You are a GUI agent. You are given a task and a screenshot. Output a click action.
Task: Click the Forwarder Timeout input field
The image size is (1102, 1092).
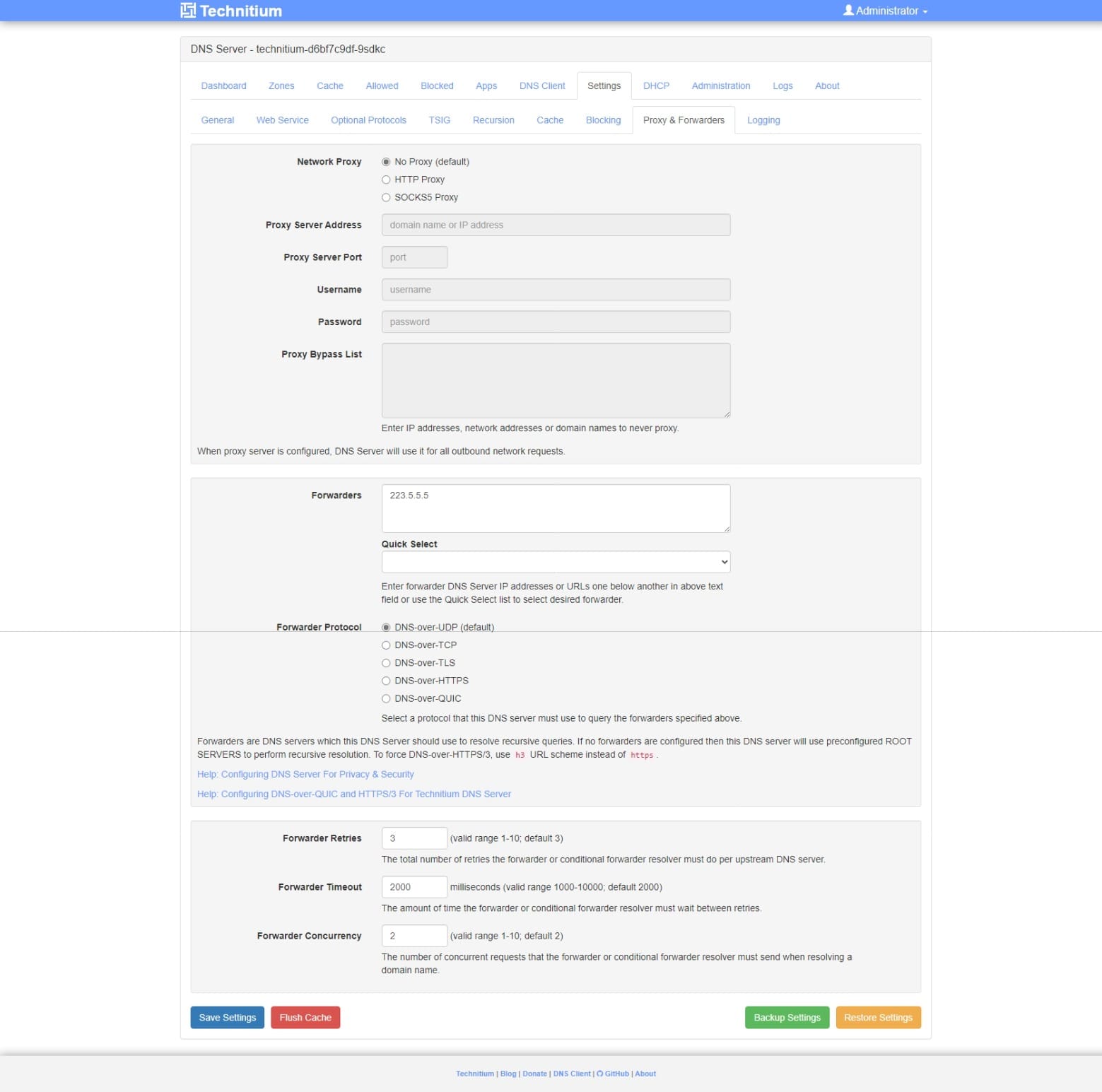[x=414, y=886]
